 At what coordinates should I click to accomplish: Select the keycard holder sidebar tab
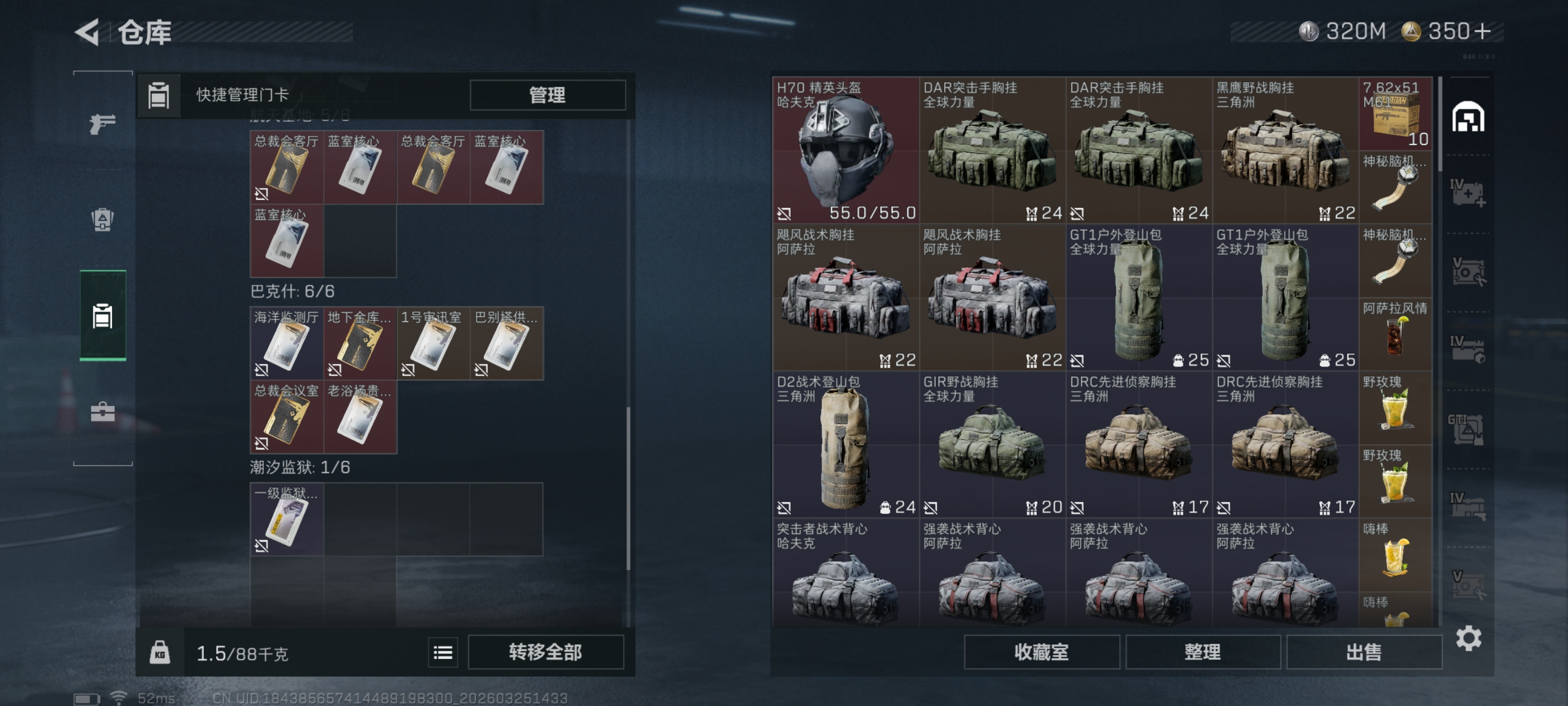[x=102, y=315]
